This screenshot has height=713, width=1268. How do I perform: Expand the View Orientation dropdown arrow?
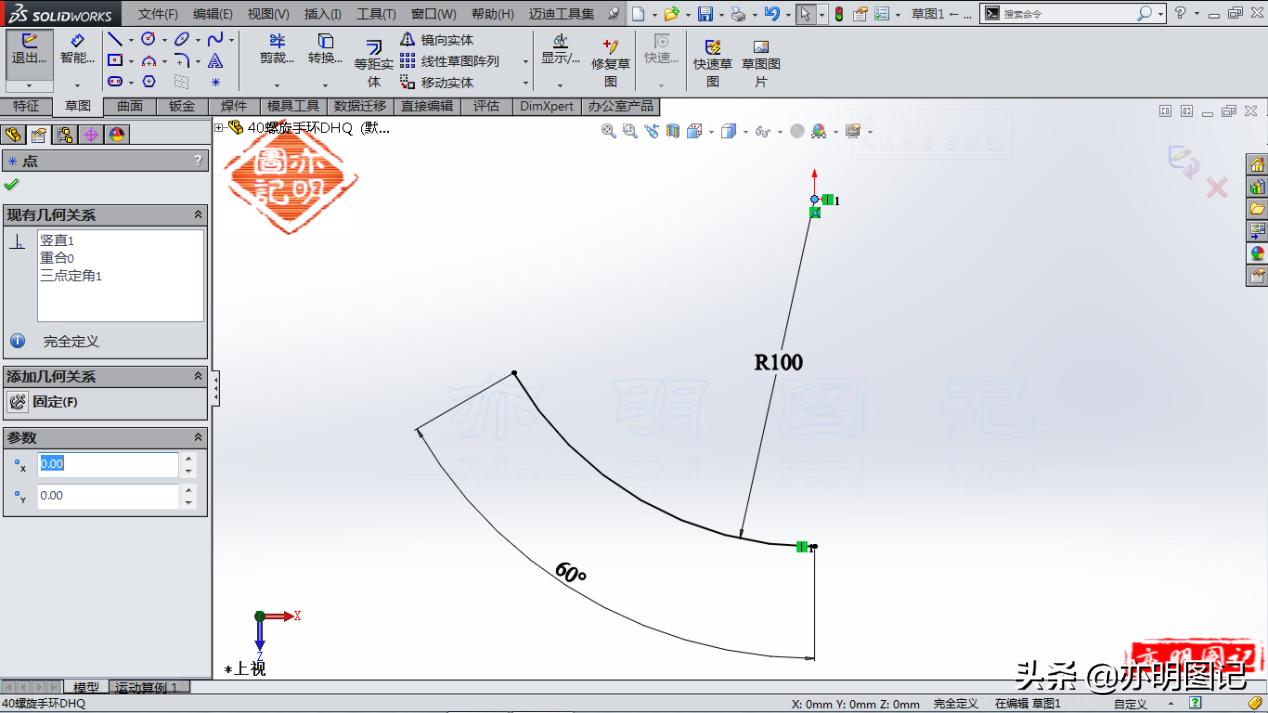pos(711,131)
